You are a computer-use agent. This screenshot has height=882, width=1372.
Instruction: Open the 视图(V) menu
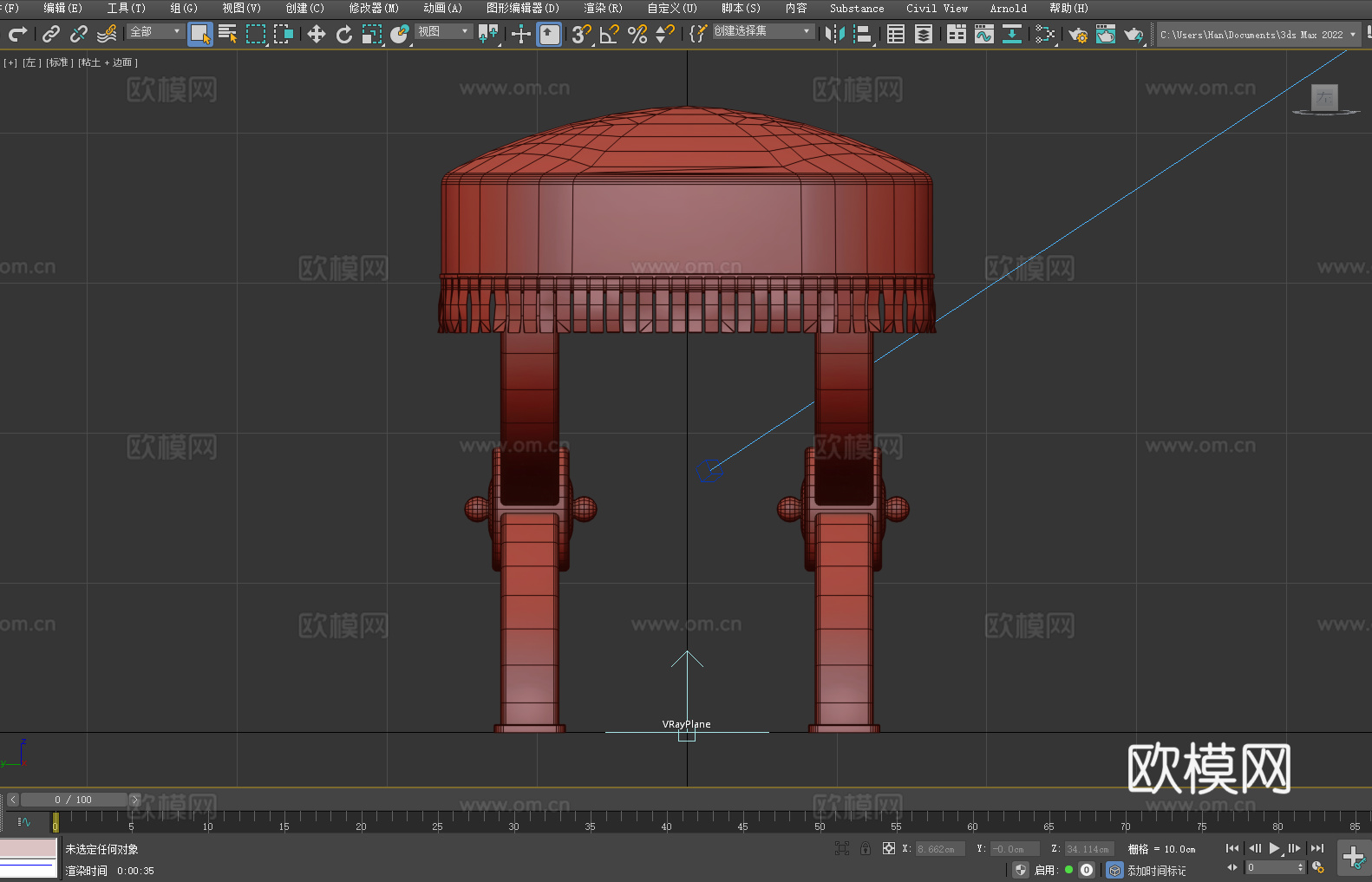[242, 8]
